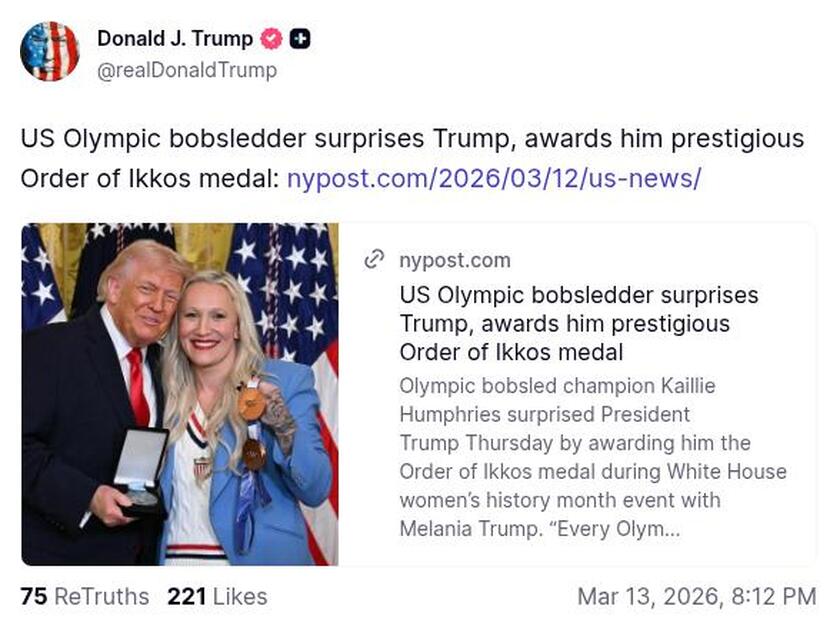The width and height of the screenshot is (840, 636).
Task: Click Trump's flag-painted profile avatar
Action: click(x=50, y=50)
